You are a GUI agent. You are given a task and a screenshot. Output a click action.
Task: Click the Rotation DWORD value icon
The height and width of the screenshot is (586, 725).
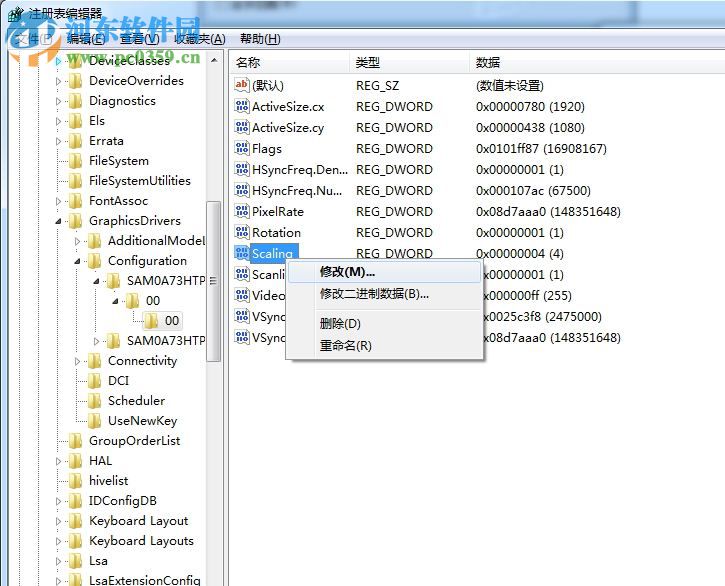(x=242, y=232)
